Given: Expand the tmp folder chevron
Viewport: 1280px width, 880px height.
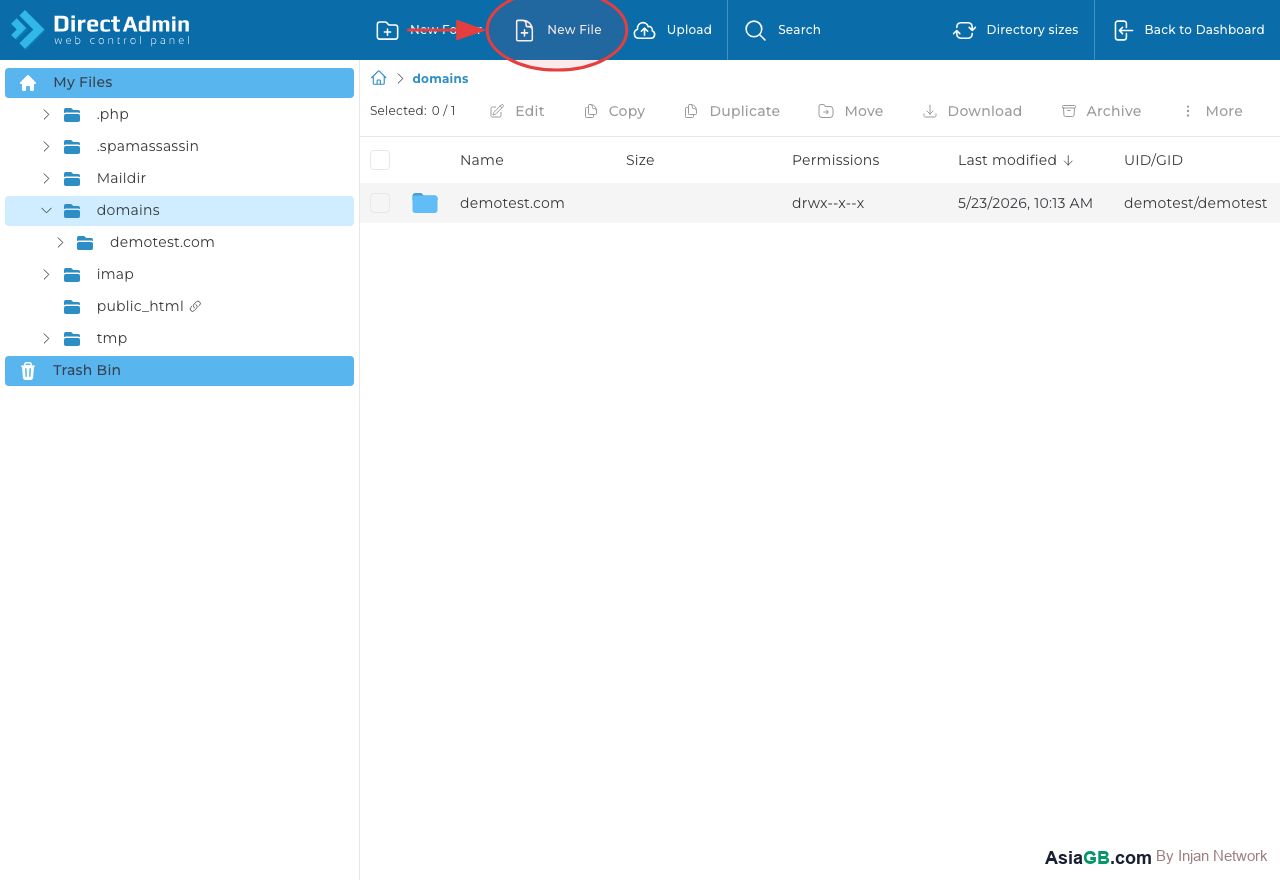Looking at the screenshot, I should point(46,339).
